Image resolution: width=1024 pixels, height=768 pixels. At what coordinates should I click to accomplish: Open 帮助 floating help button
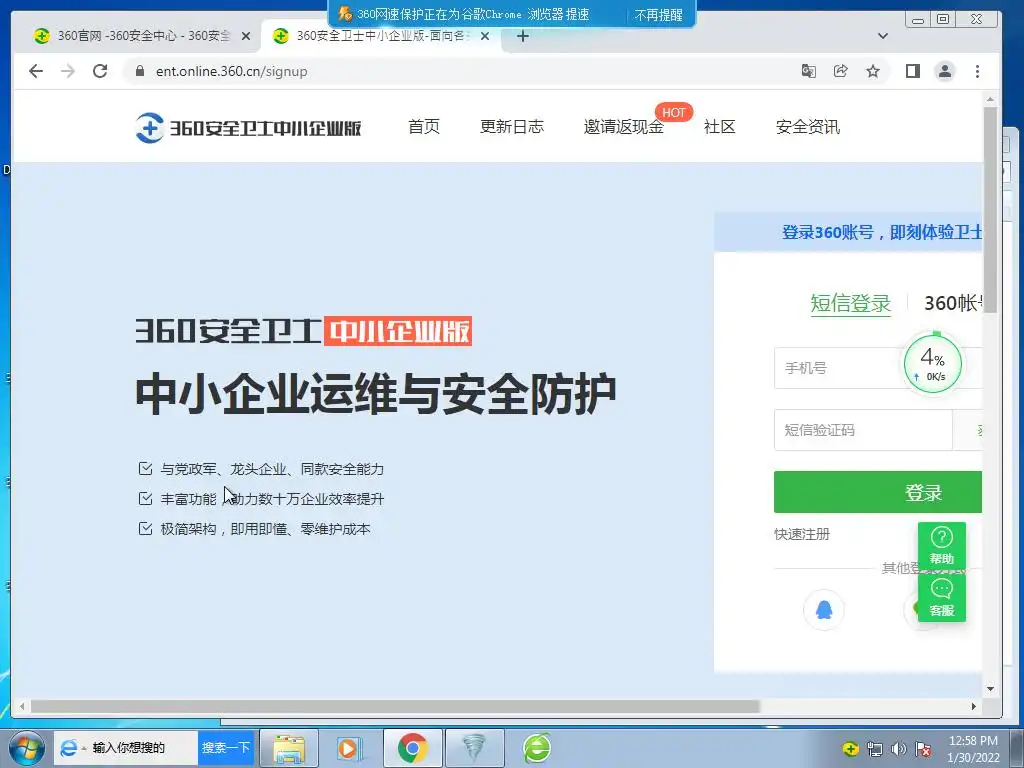click(x=941, y=545)
